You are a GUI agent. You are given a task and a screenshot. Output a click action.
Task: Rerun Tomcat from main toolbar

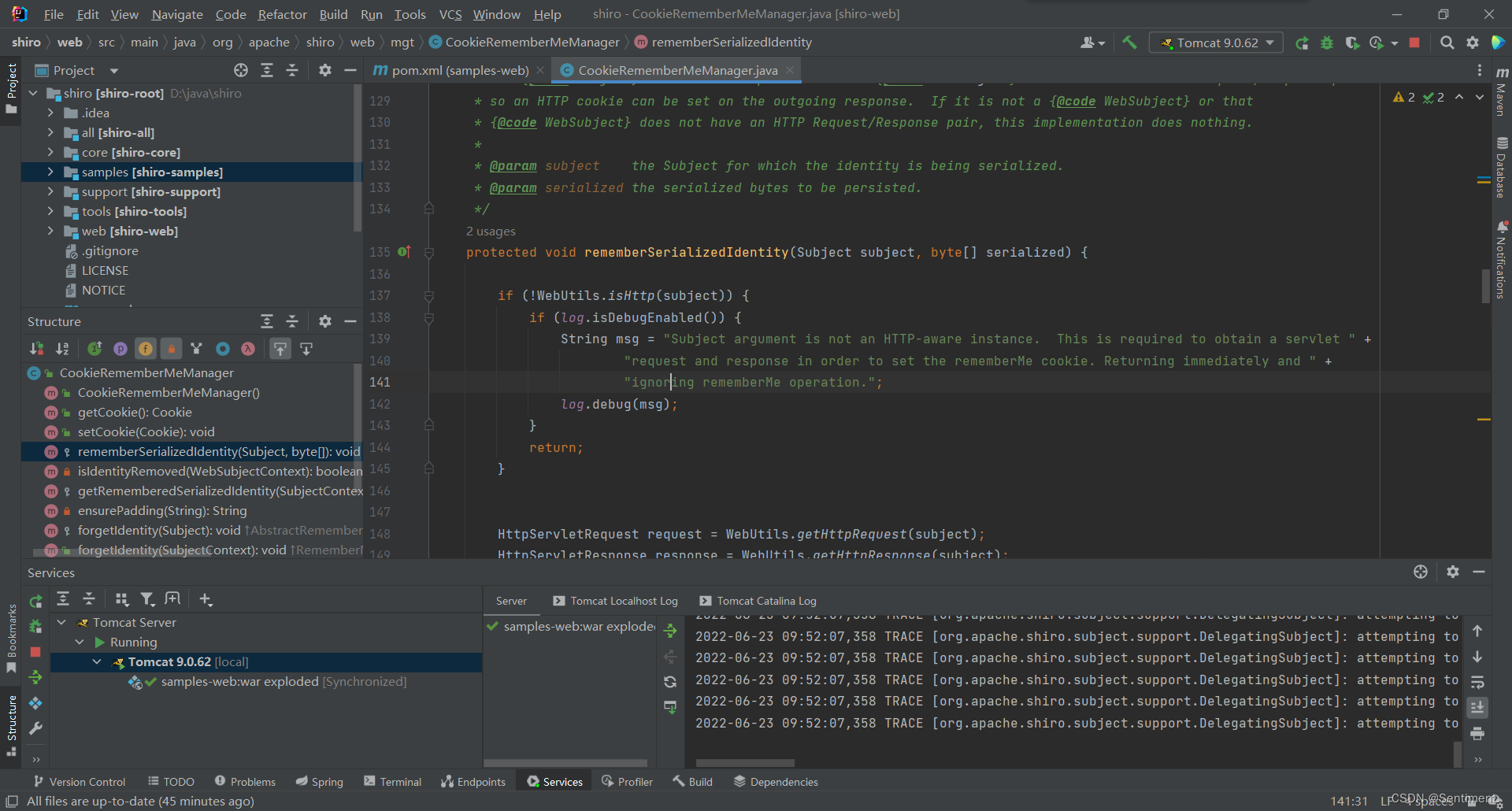pyautogui.click(x=1302, y=43)
